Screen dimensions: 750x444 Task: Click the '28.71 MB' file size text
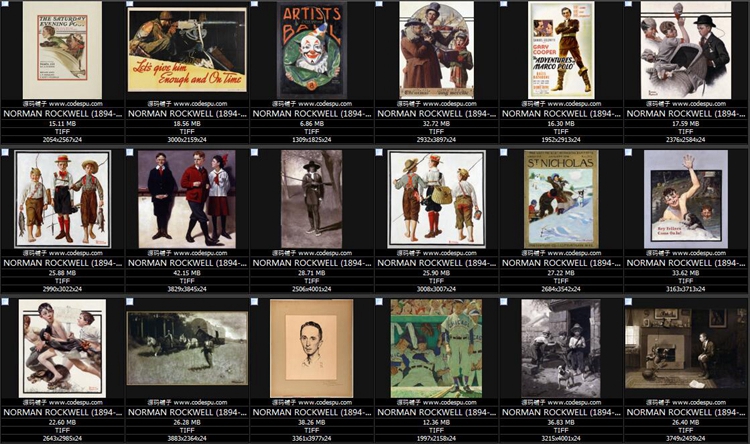click(312, 273)
